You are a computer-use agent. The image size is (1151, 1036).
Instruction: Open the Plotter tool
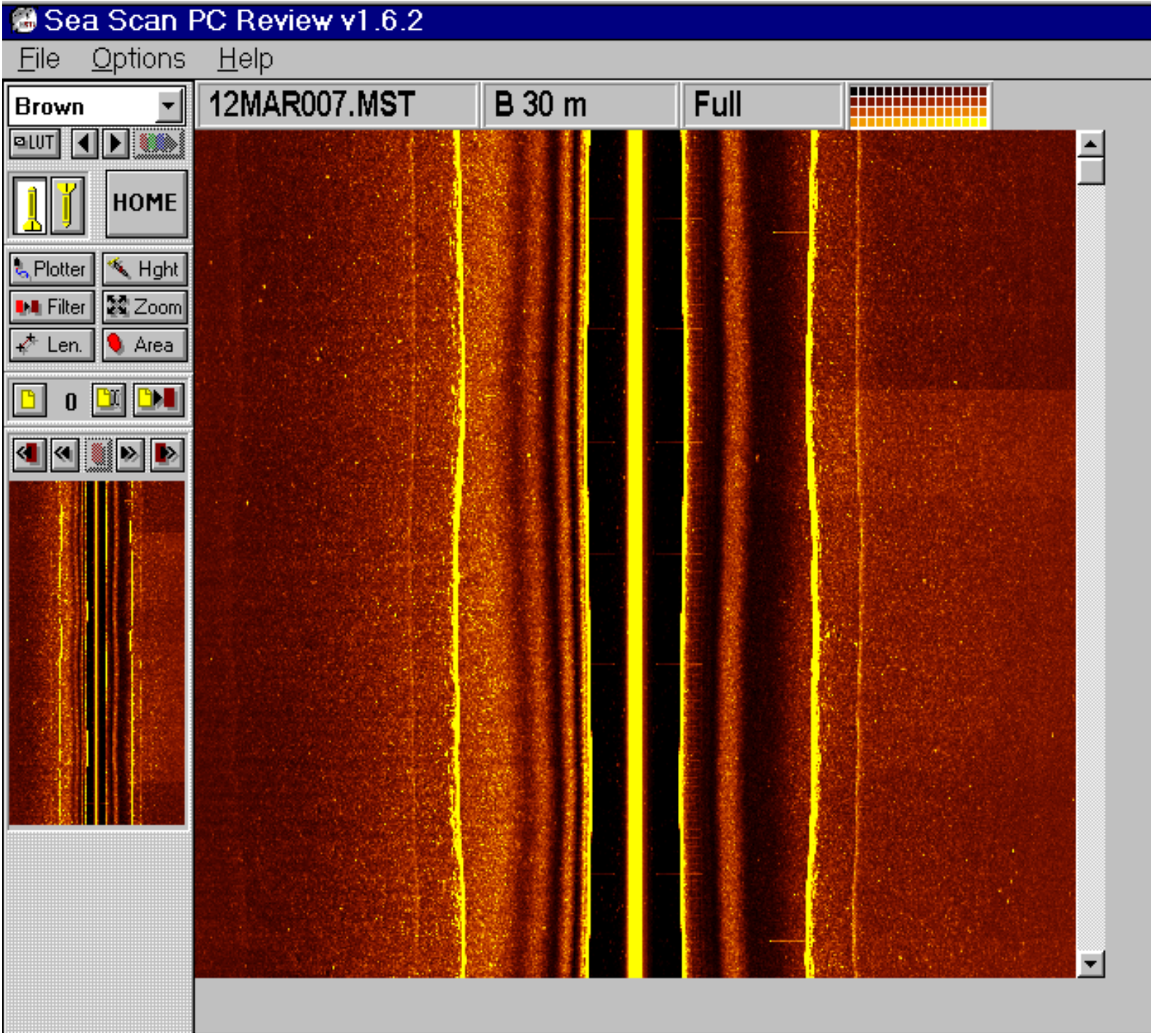[x=52, y=269]
